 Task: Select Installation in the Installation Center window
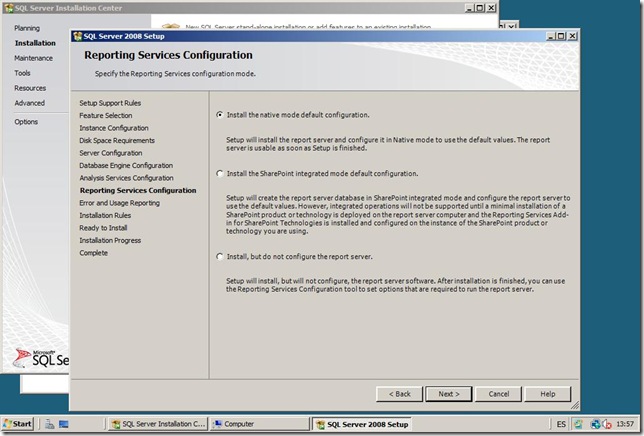35,43
